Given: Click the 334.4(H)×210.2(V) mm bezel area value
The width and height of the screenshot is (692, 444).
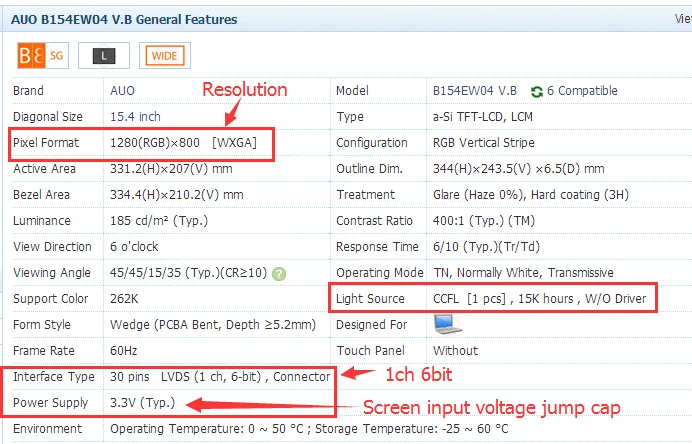Looking at the screenshot, I should [177, 195].
